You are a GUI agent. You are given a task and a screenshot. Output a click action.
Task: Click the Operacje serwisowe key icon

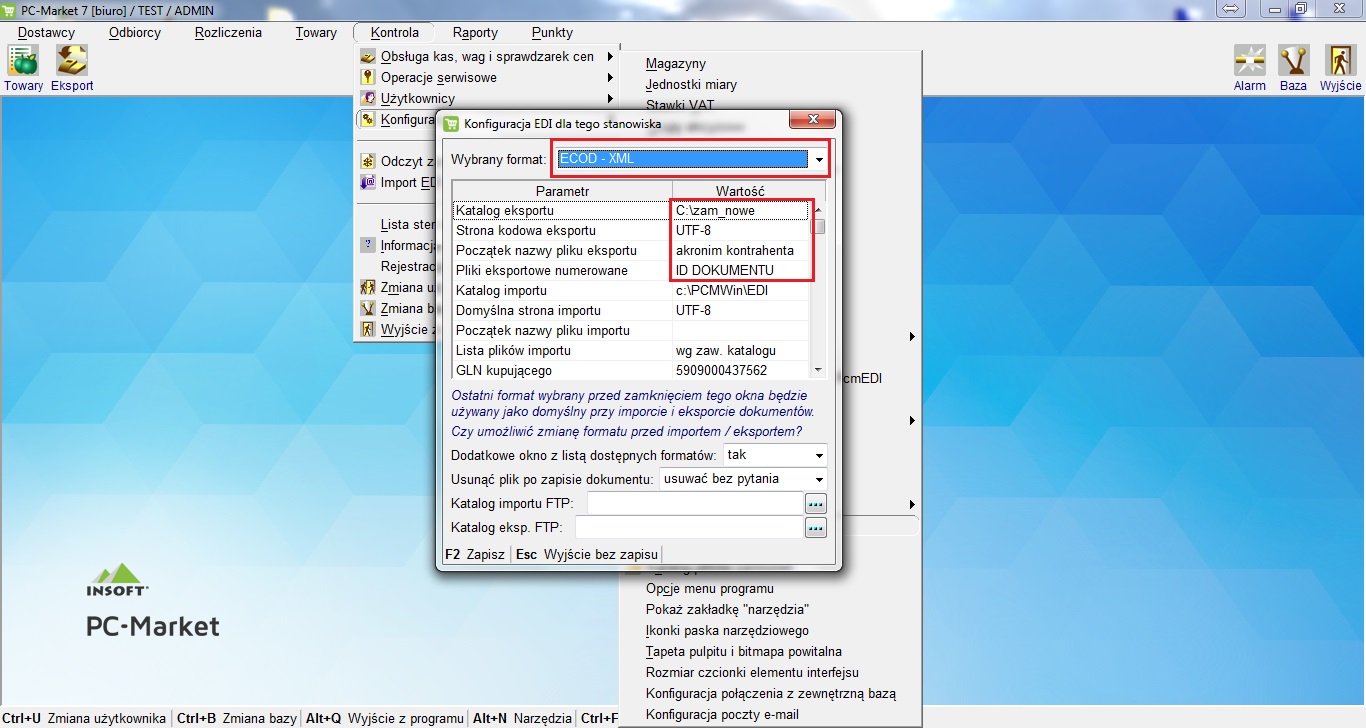click(368, 78)
